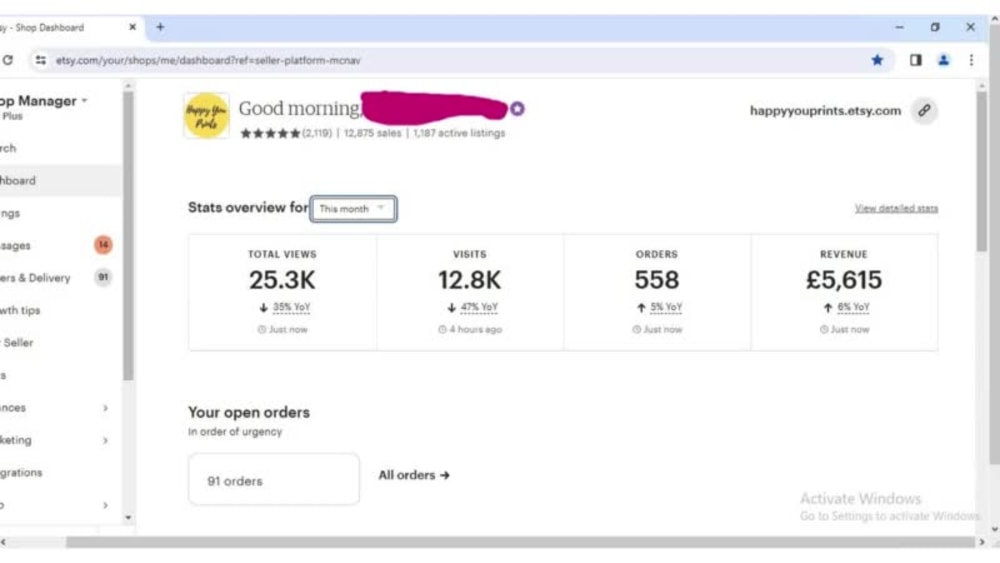The height and width of the screenshot is (563, 1000).
Task: Open Messages in the sidebar
Action: 15,245
